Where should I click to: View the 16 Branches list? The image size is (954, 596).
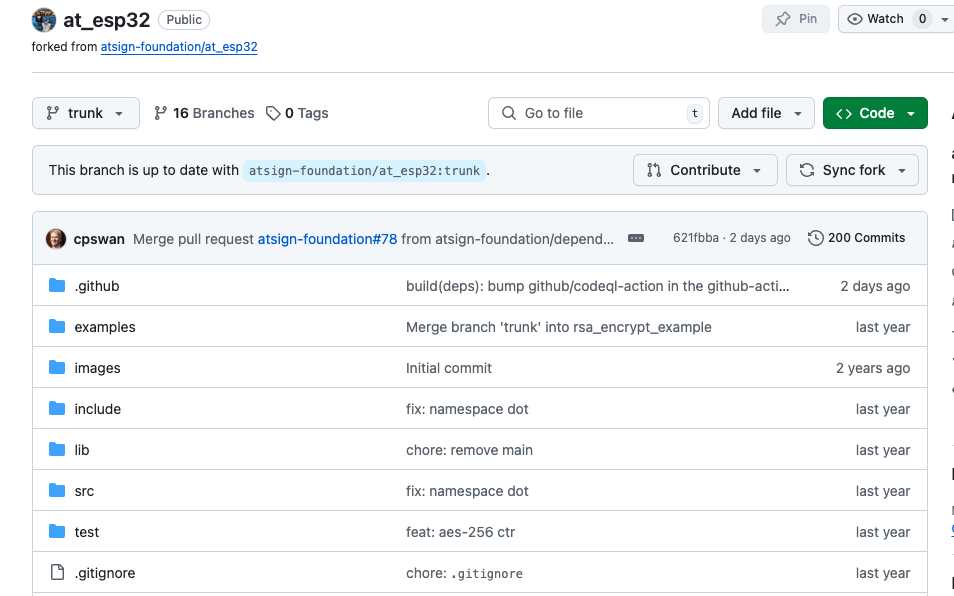click(x=204, y=113)
